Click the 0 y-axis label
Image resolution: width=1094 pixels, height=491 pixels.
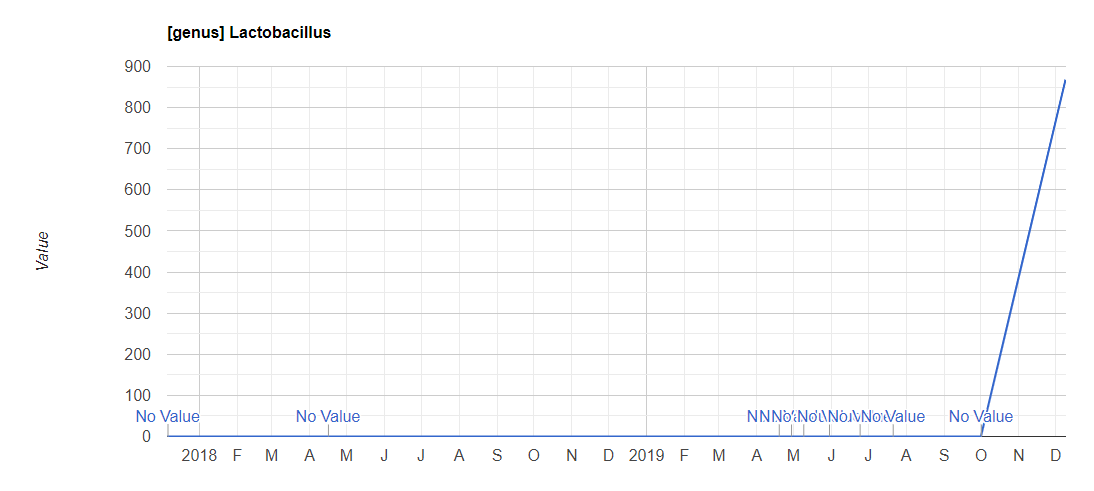[x=146, y=437]
